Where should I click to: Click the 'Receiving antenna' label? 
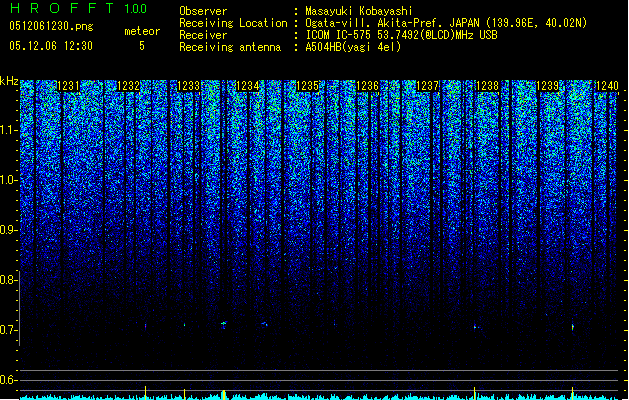[x=230, y=47]
